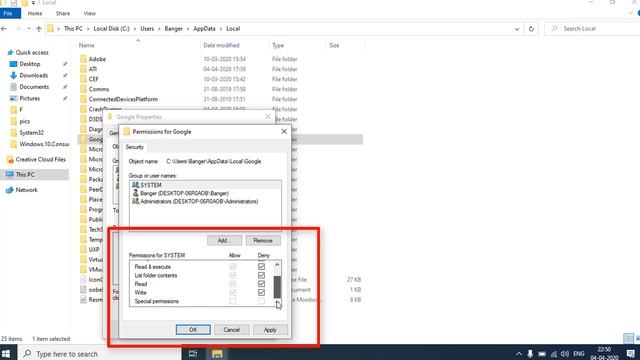640x360 pixels.
Task: Click the SYSTEM group icon in list
Action: pyautogui.click(x=136, y=185)
